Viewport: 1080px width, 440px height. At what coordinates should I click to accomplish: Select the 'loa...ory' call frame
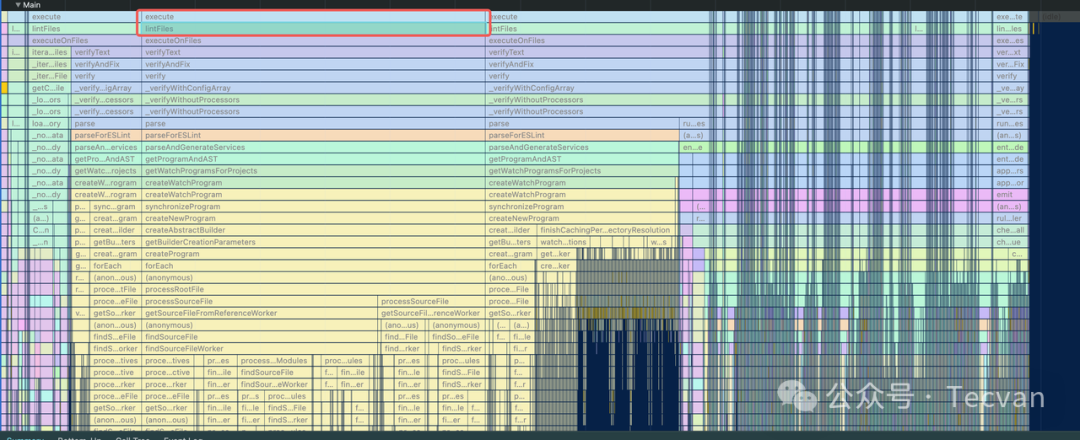50,124
